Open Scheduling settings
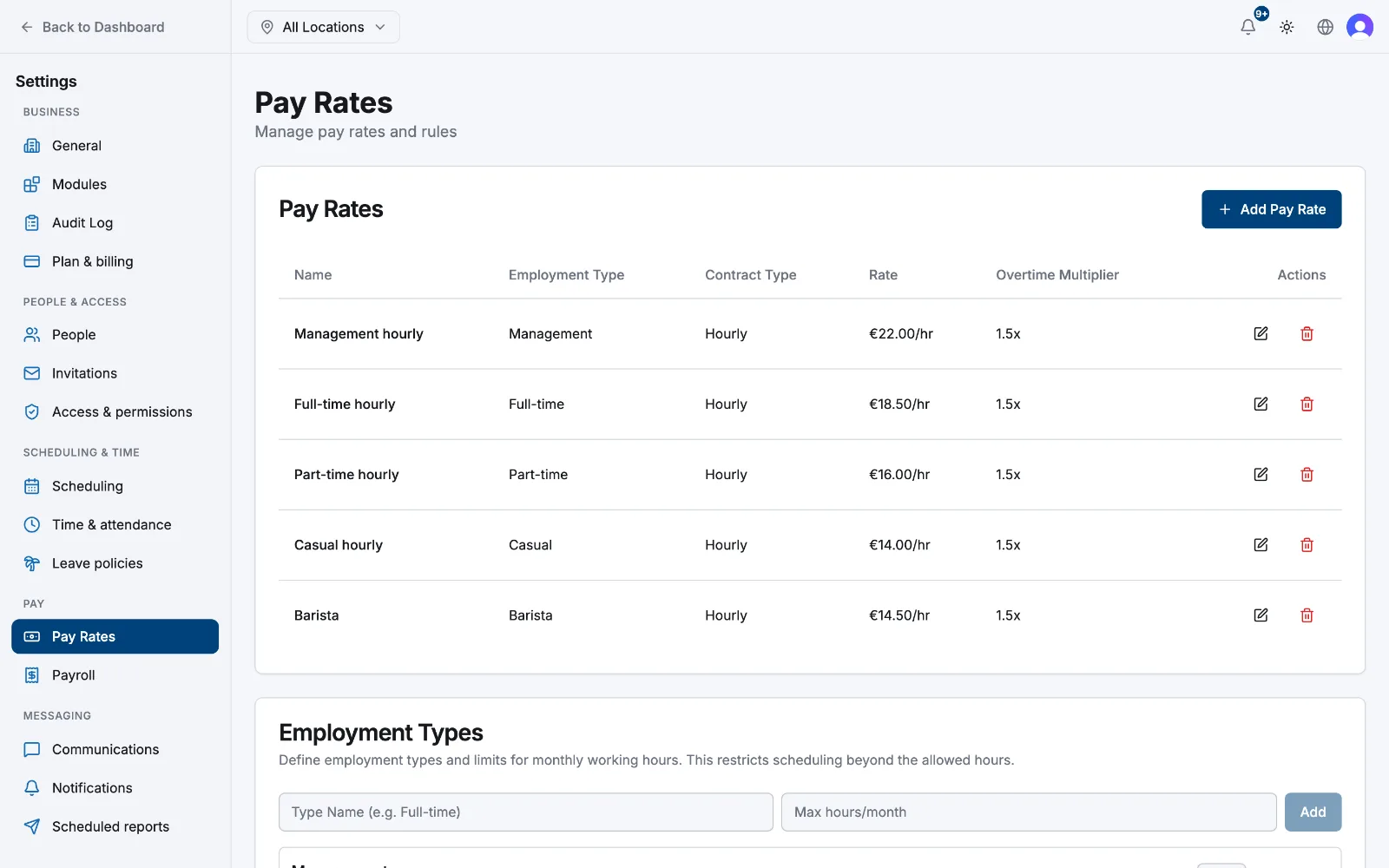1389x868 pixels. (115, 486)
